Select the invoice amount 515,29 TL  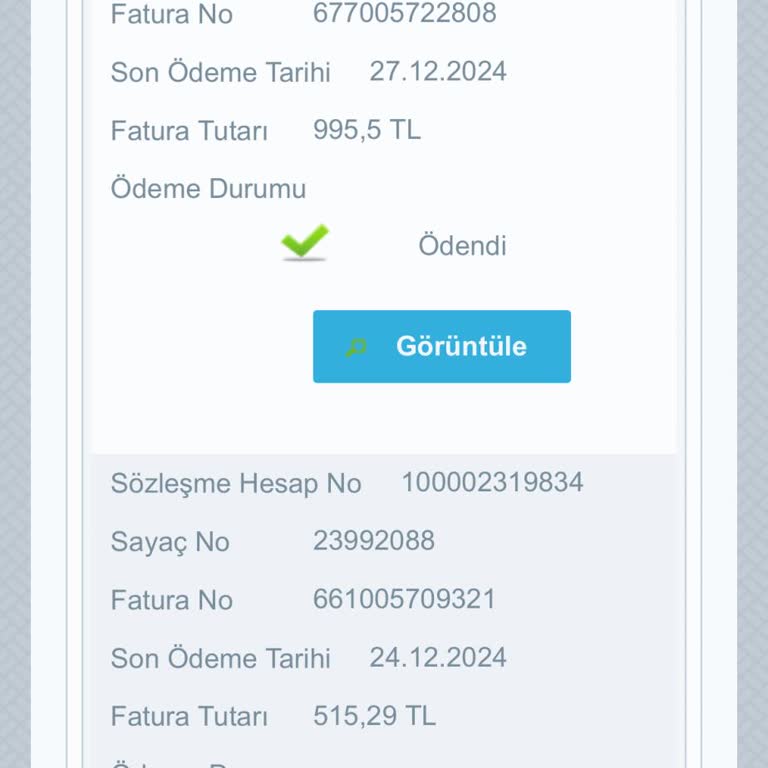point(375,716)
